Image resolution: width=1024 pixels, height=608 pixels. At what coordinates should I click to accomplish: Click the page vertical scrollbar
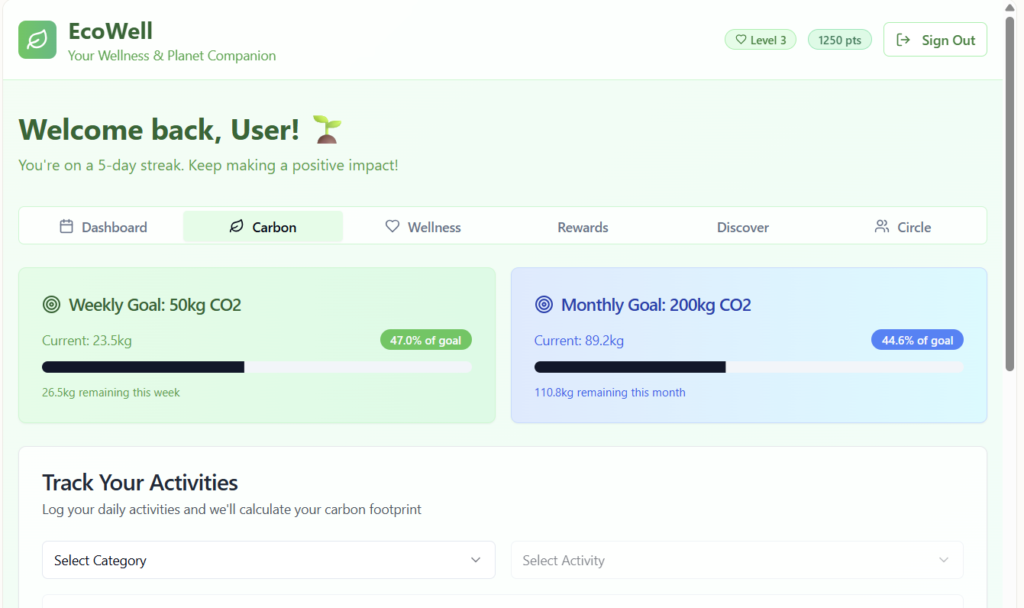1011,200
